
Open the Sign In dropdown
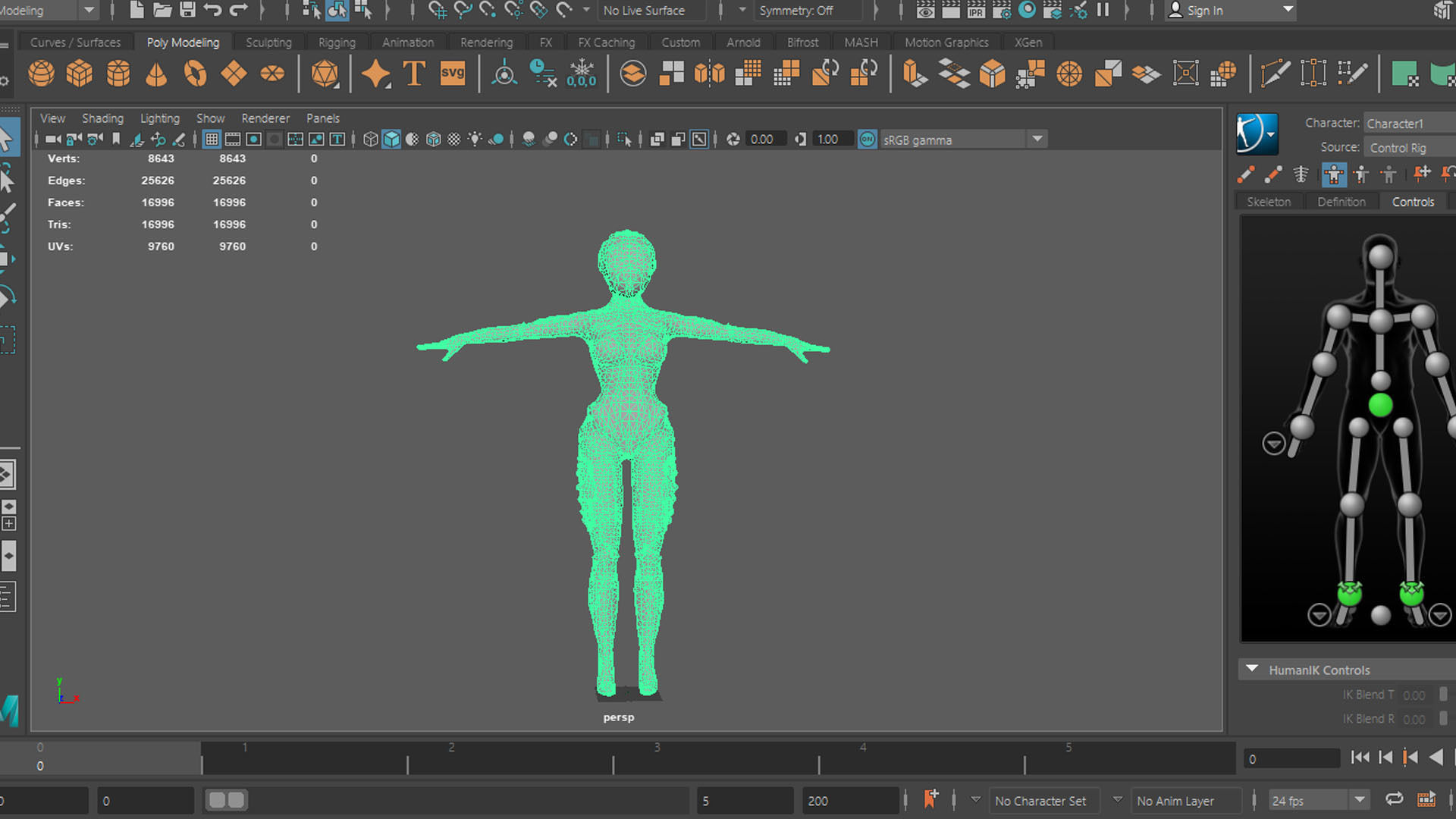point(1230,11)
